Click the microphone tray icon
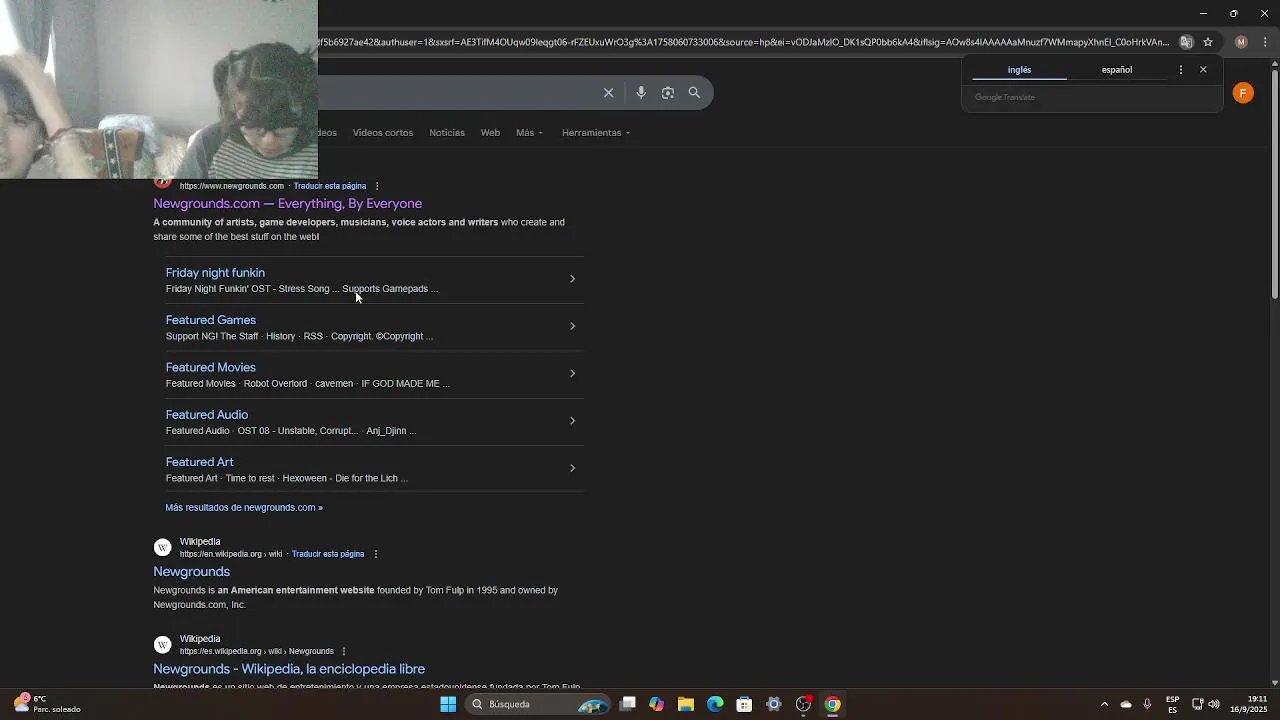 click(1147, 704)
